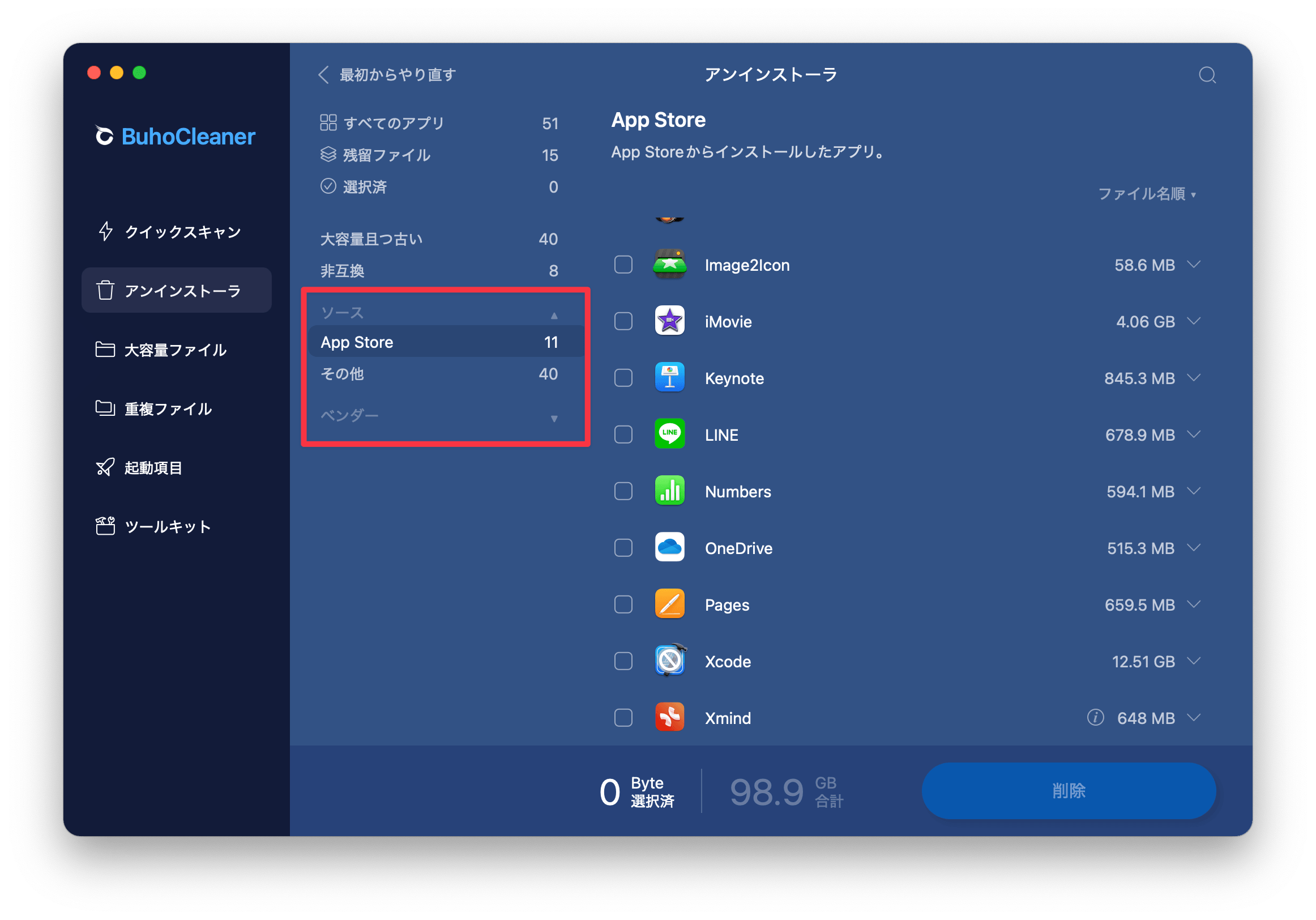The height and width of the screenshot is (920, 1316).
Task: Open 残留ファイル category
Action: 439,155
